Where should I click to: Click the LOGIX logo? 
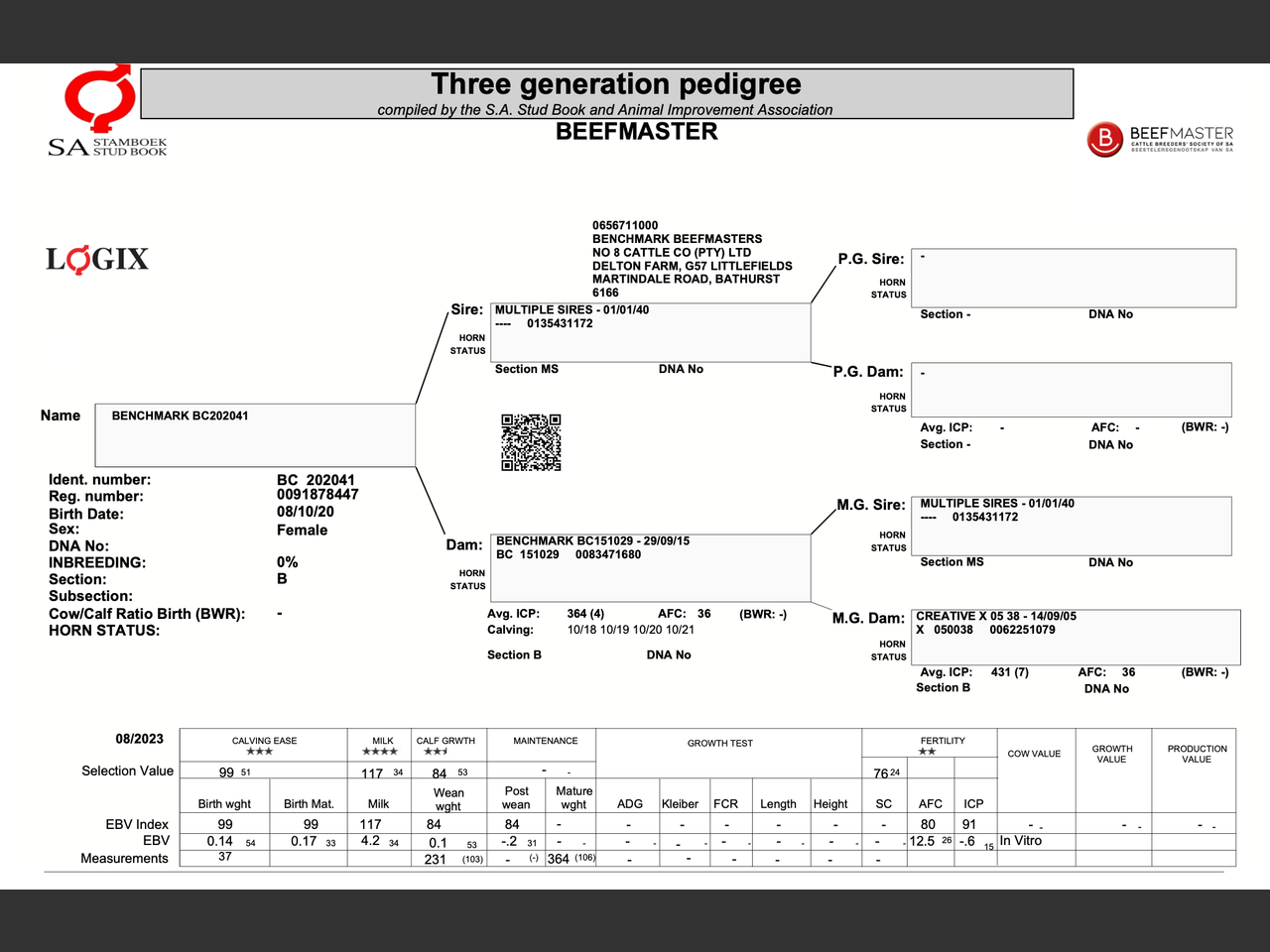tap(97, 260)
